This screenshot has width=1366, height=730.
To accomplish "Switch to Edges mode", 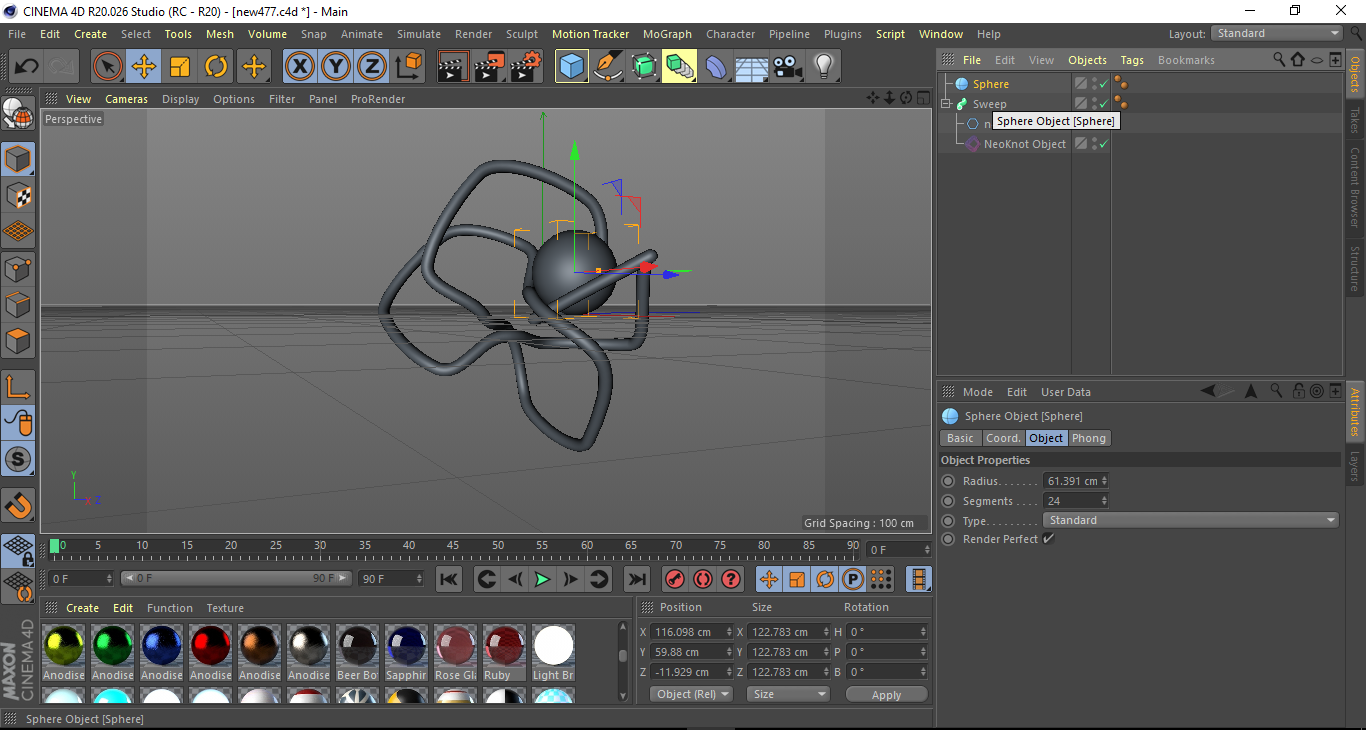I will [18, 304].
